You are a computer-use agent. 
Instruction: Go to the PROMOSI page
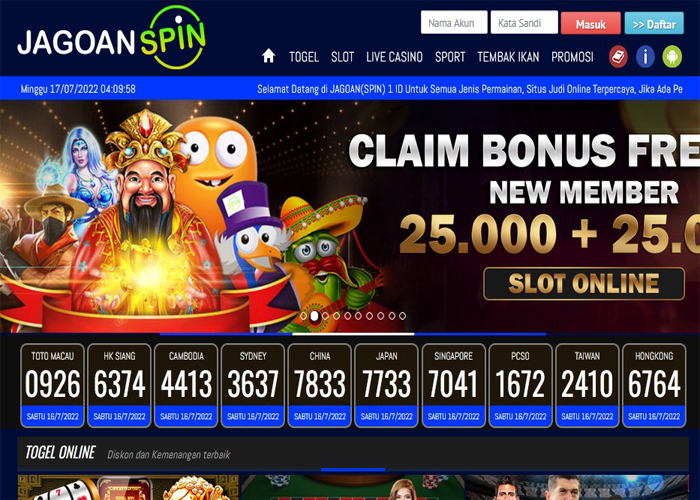[572, 57]
